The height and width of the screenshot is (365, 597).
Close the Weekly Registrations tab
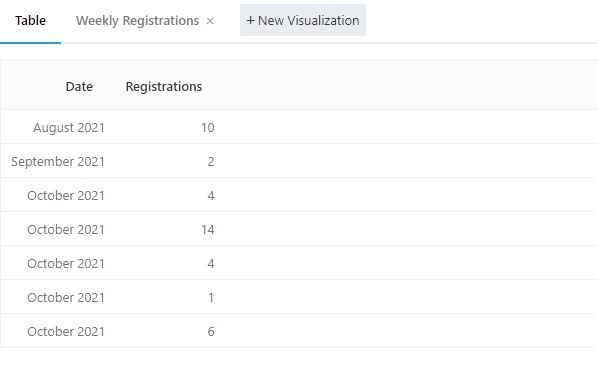[x=210, y=21]
